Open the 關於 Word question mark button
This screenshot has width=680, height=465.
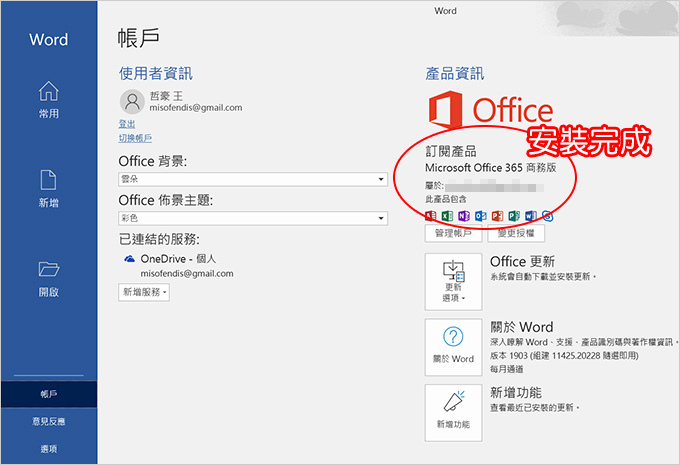pyautogui.click(x=453, y=347)
